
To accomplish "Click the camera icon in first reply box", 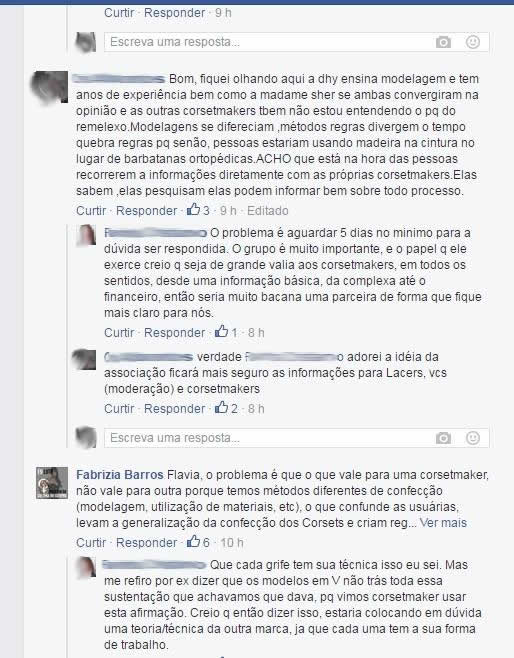I will [x=443, y=42].
